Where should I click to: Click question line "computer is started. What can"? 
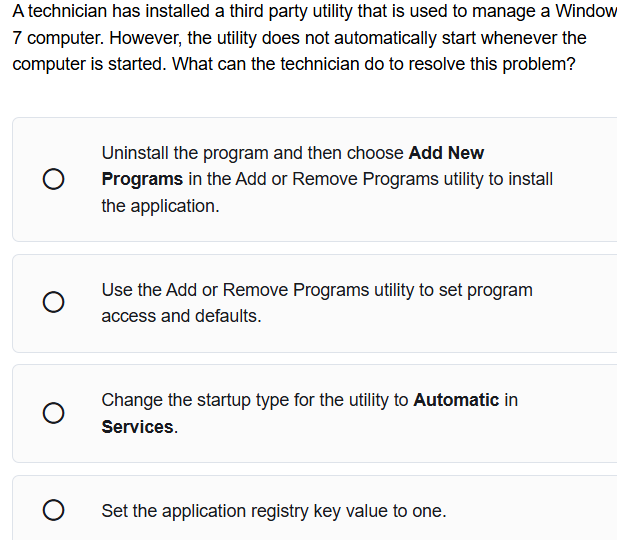pyautogui.click(x=295, y=64)
